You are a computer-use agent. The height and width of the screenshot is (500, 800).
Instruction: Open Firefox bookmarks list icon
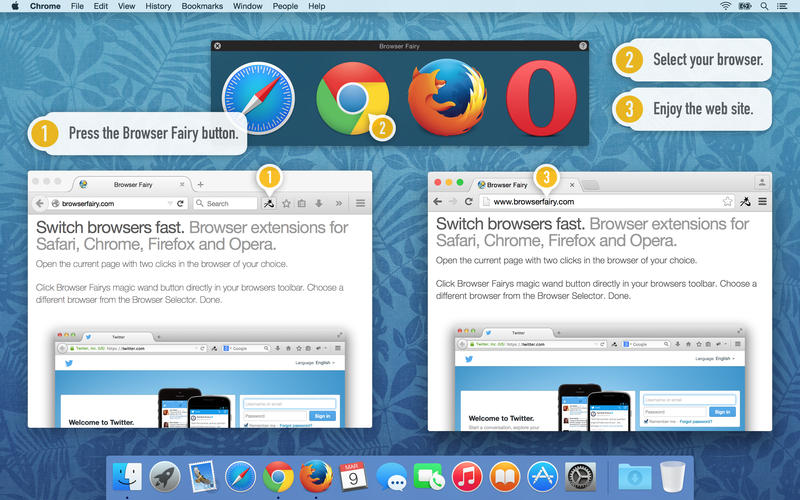click(x=302, y=203)
